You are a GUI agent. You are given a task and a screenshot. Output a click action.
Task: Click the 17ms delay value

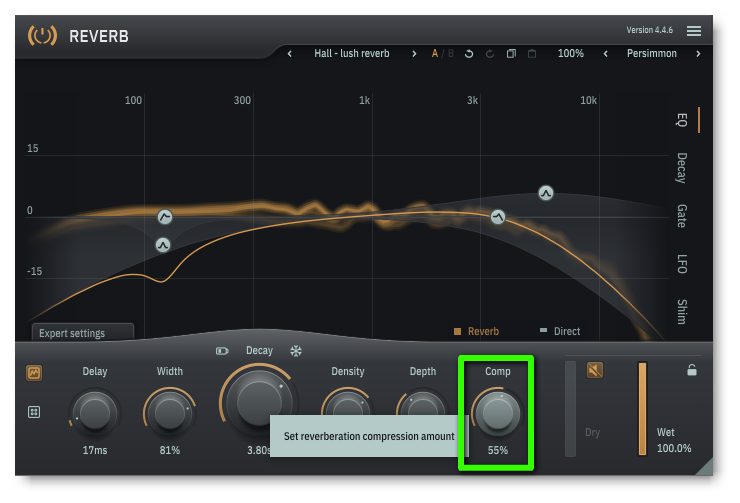coord(95,450)
